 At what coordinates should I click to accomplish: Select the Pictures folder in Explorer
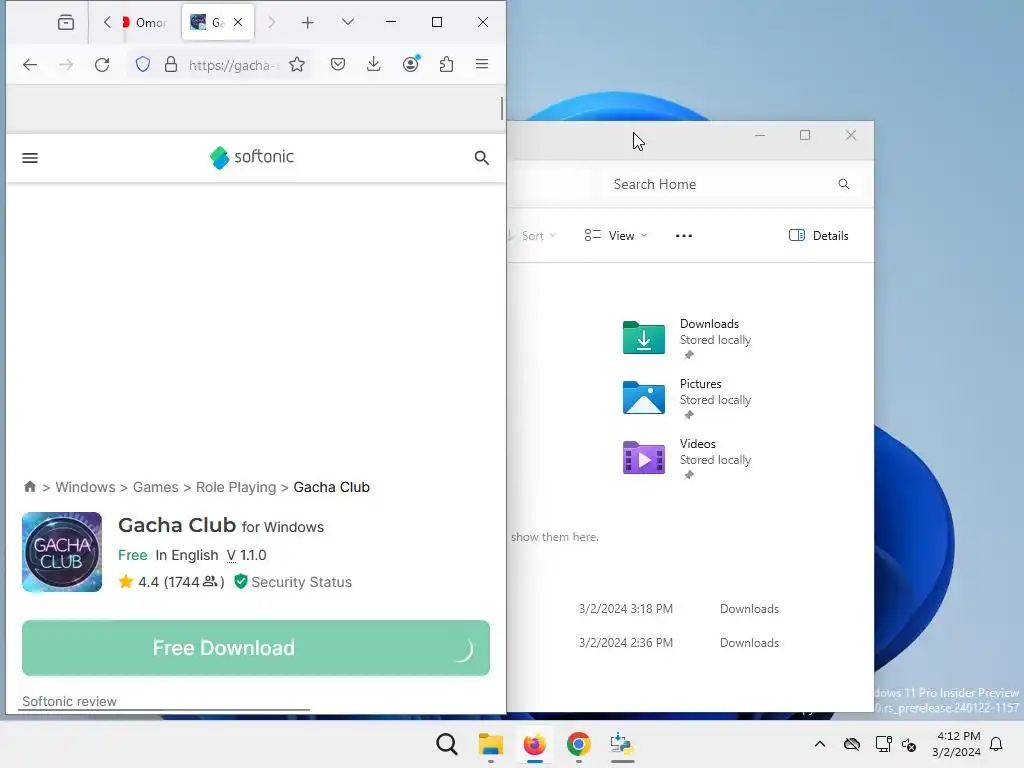click(x=687, y=398)
